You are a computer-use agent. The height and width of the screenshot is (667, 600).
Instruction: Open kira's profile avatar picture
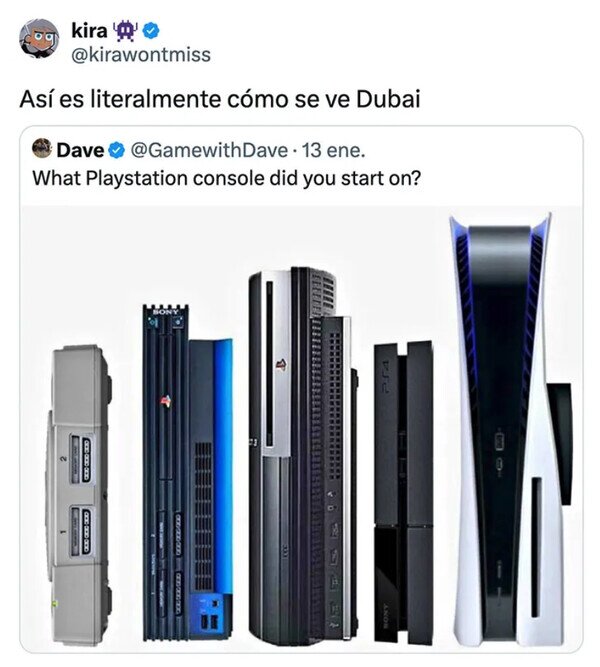click(x=39, y=38)
